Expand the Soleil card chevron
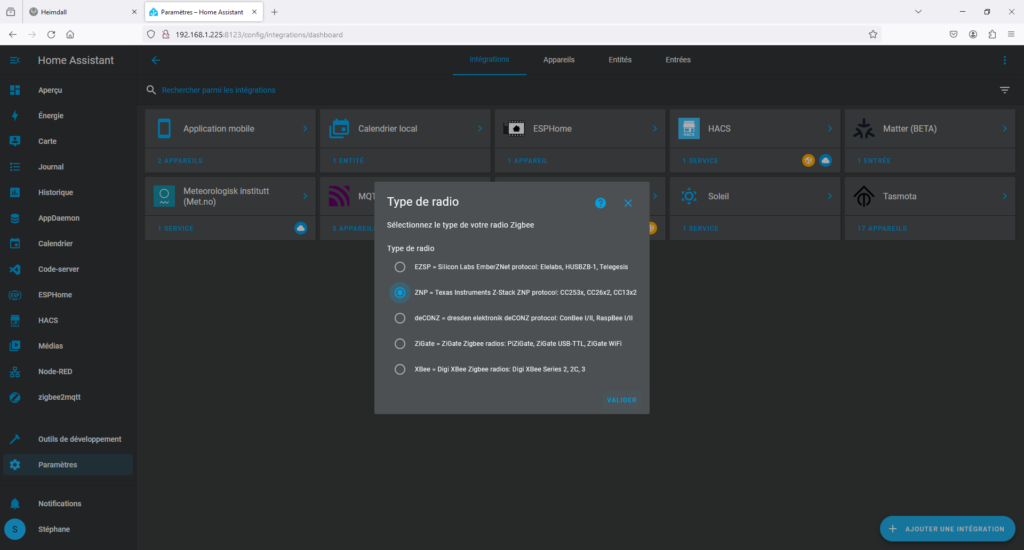 point(830,196)
